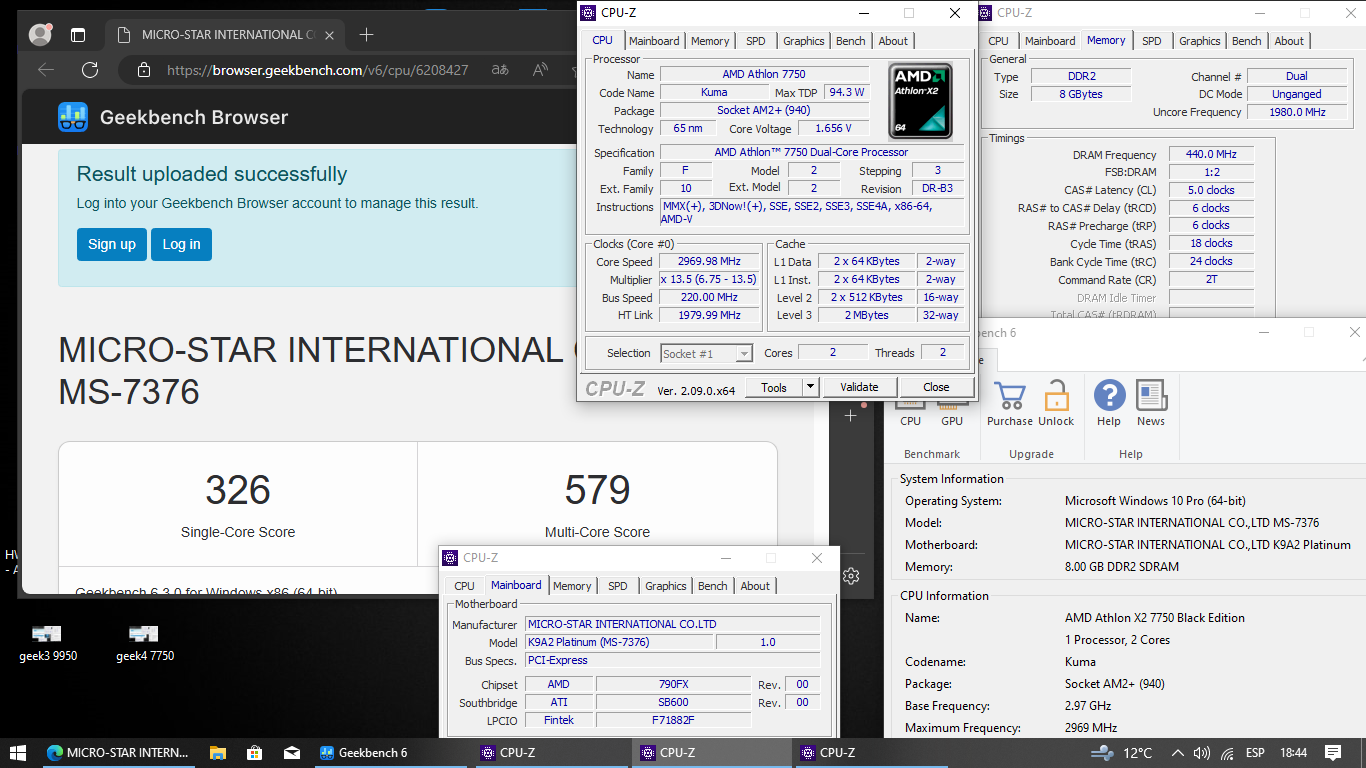1366x768 pixels.
Task: Open Mail app from taskbar
Action: tap(291, 753)
